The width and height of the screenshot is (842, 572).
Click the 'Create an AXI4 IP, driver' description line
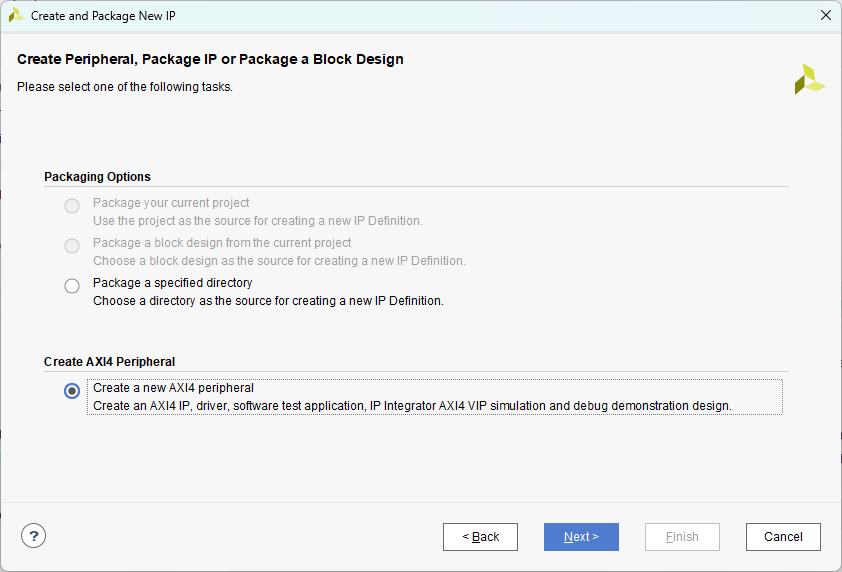click(412, 406)
